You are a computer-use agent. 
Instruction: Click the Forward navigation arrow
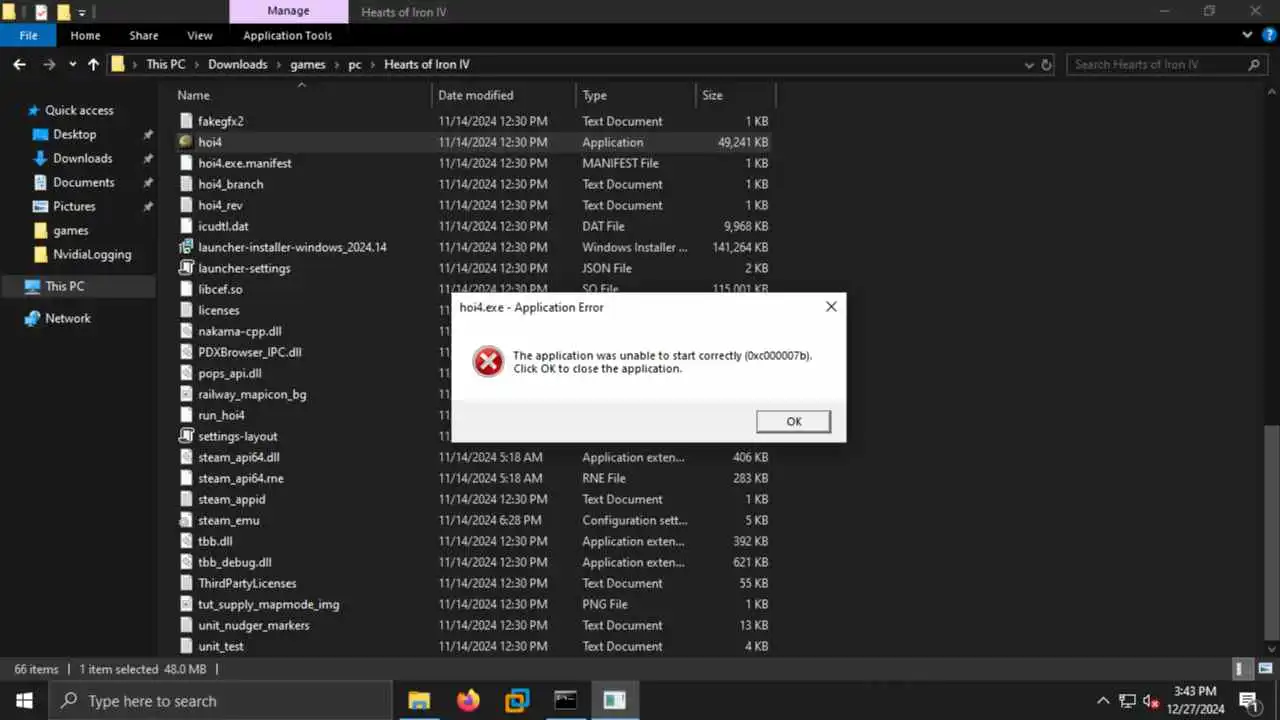click(x=47, y=64)
